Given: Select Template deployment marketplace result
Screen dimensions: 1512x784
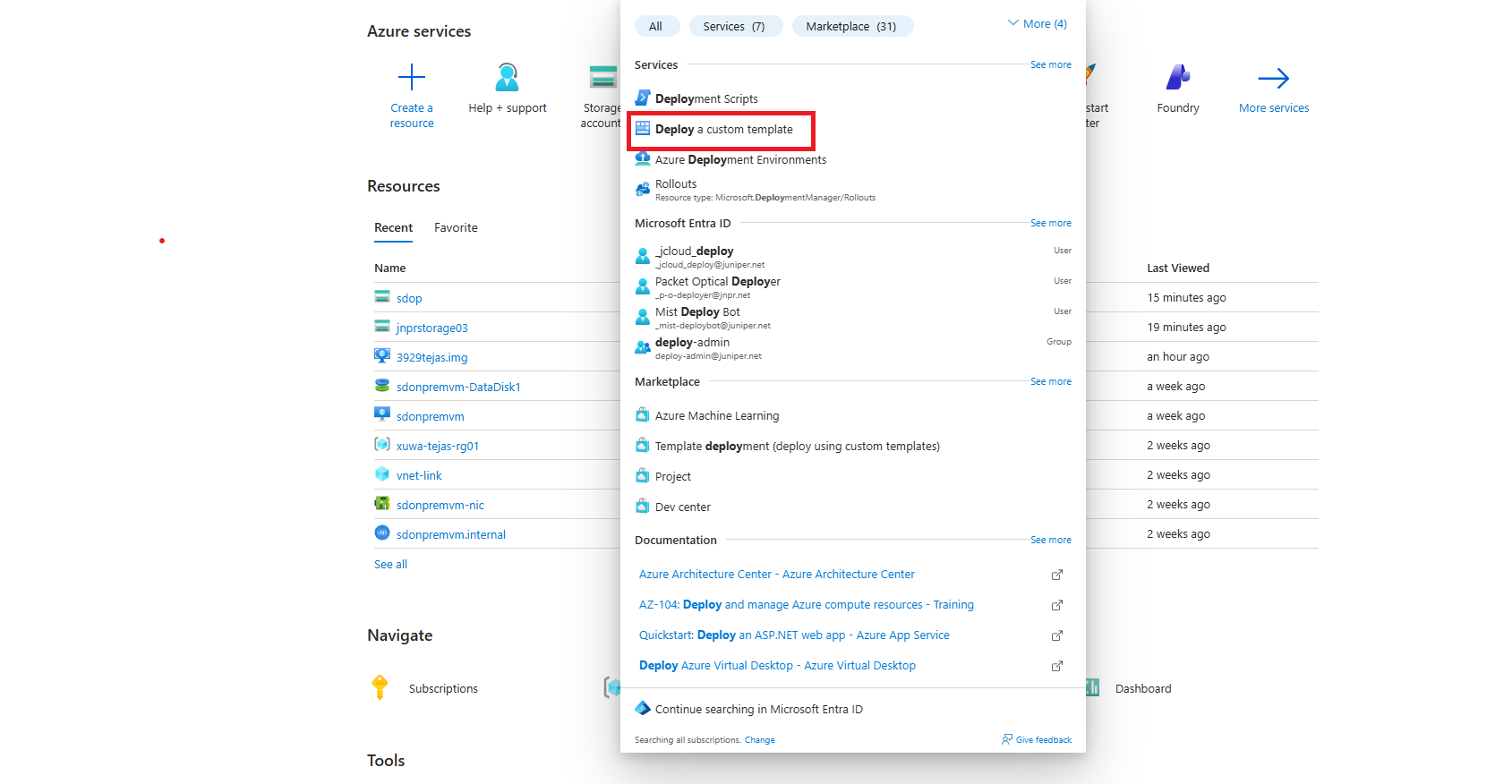Looking at the screenshot, I should pos(798,447).
